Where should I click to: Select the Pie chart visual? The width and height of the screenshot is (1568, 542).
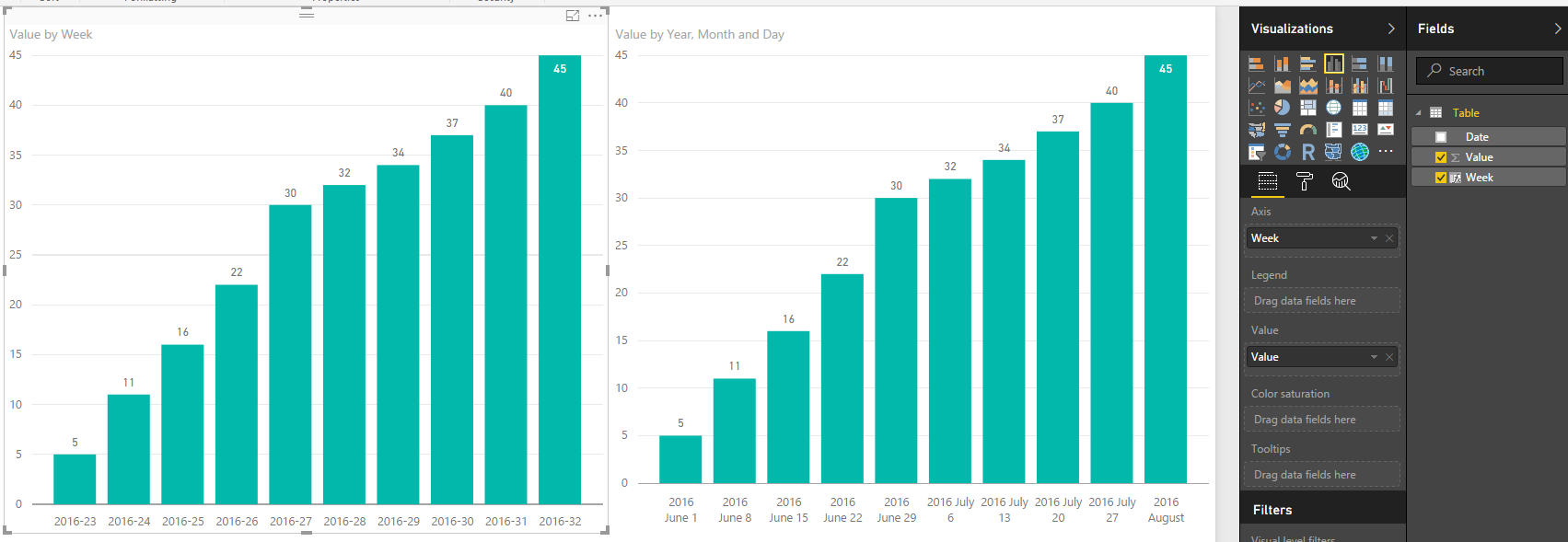point(1282,108)
